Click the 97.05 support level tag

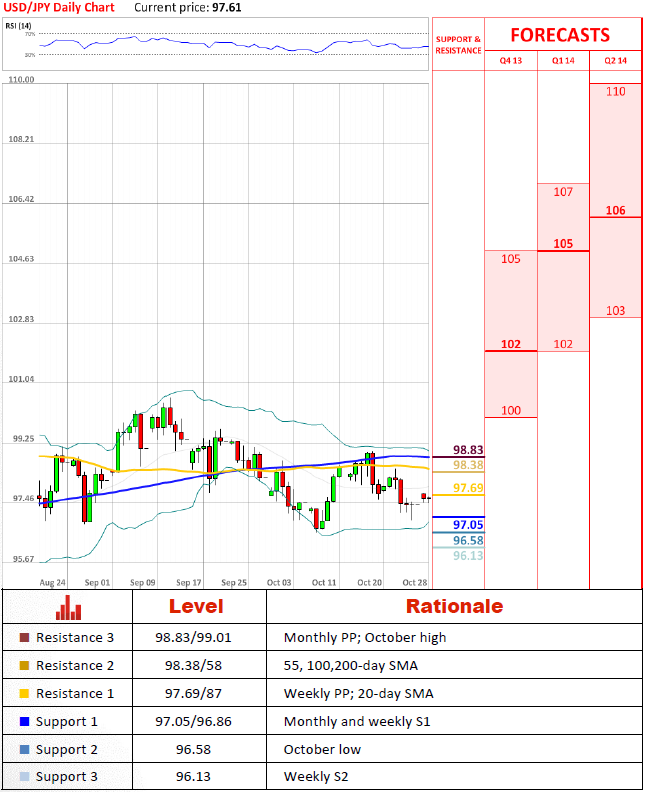coord(467,524)
